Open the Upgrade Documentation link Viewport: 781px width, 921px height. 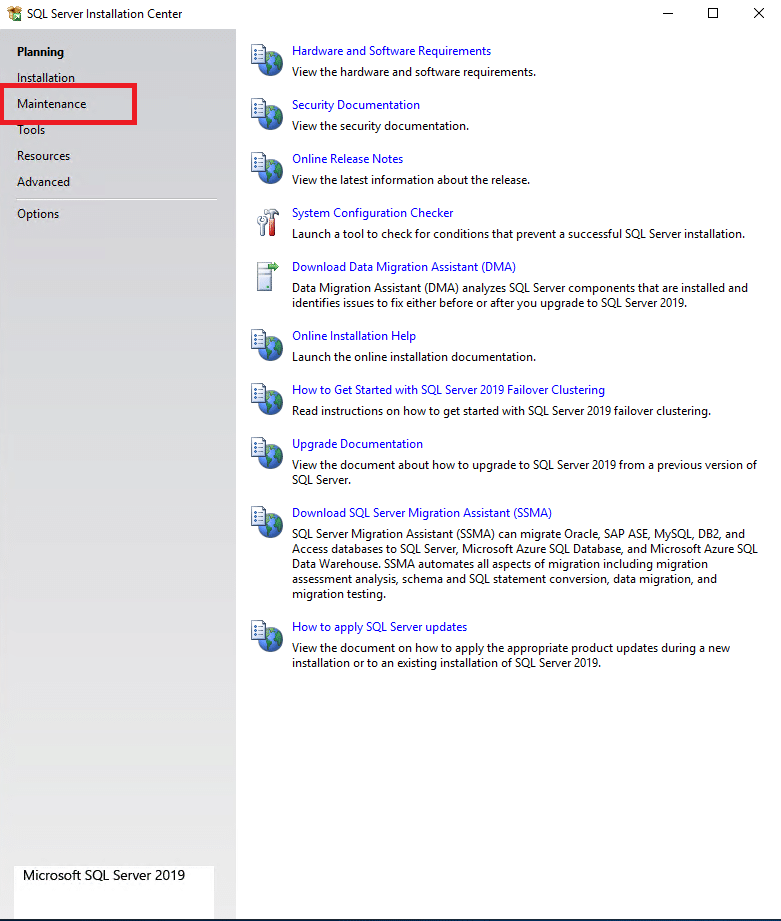tap(357, 444)
